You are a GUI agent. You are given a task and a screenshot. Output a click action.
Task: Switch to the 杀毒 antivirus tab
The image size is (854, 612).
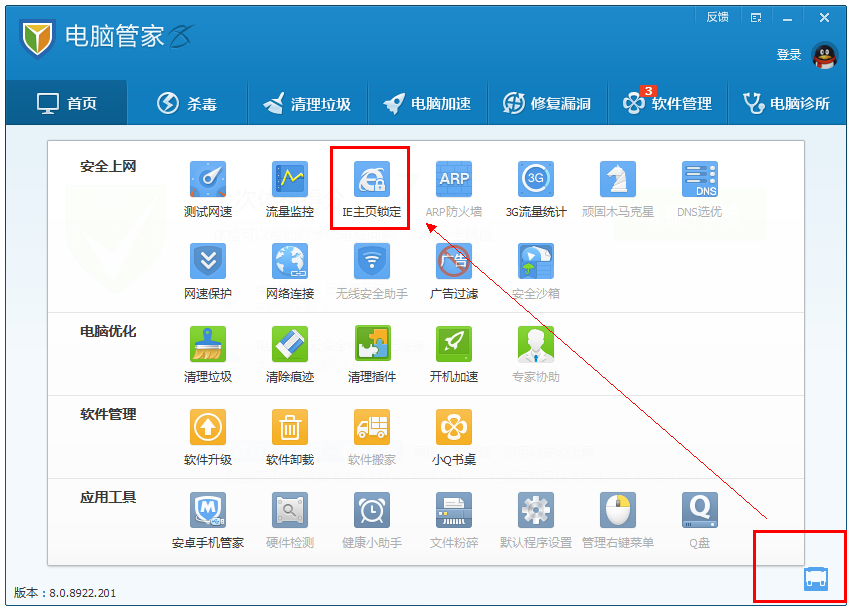(x=187, y=103)
